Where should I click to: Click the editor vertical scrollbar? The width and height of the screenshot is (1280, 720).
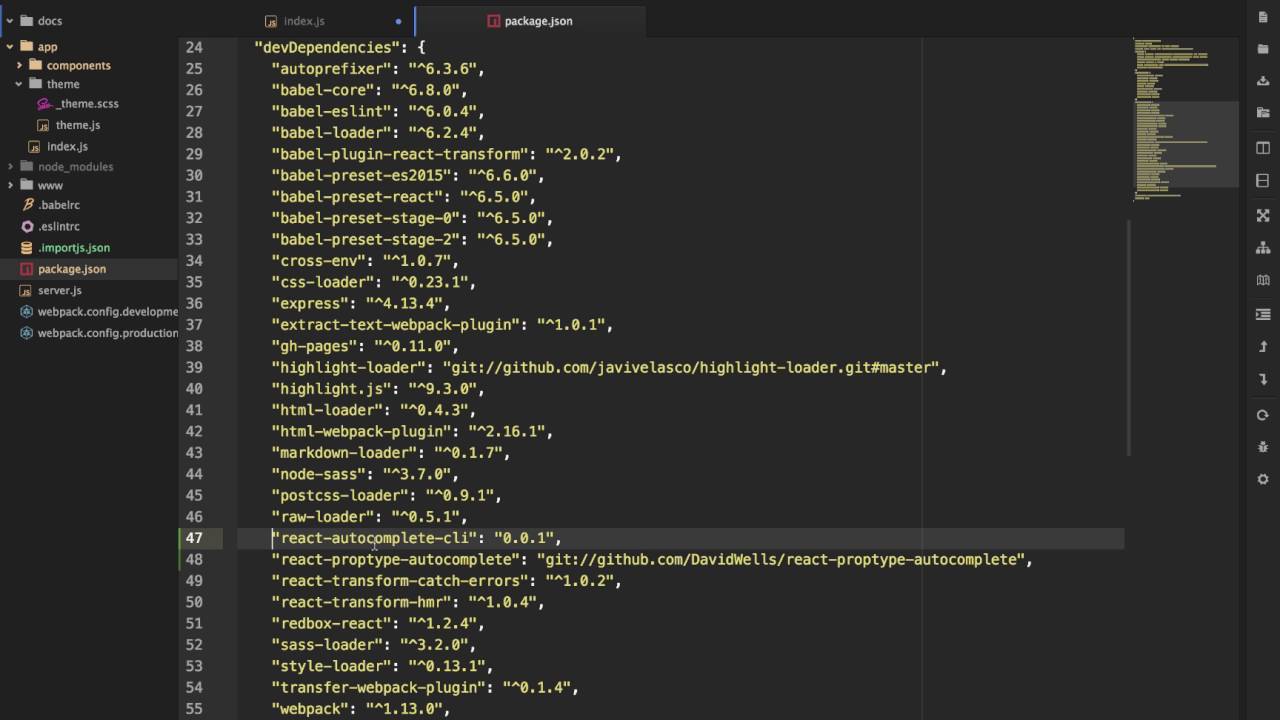(x=1129, y=338)
